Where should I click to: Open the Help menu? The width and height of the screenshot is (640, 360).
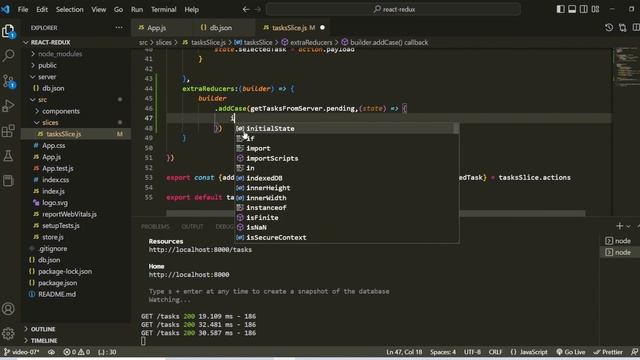coord(191,9)
